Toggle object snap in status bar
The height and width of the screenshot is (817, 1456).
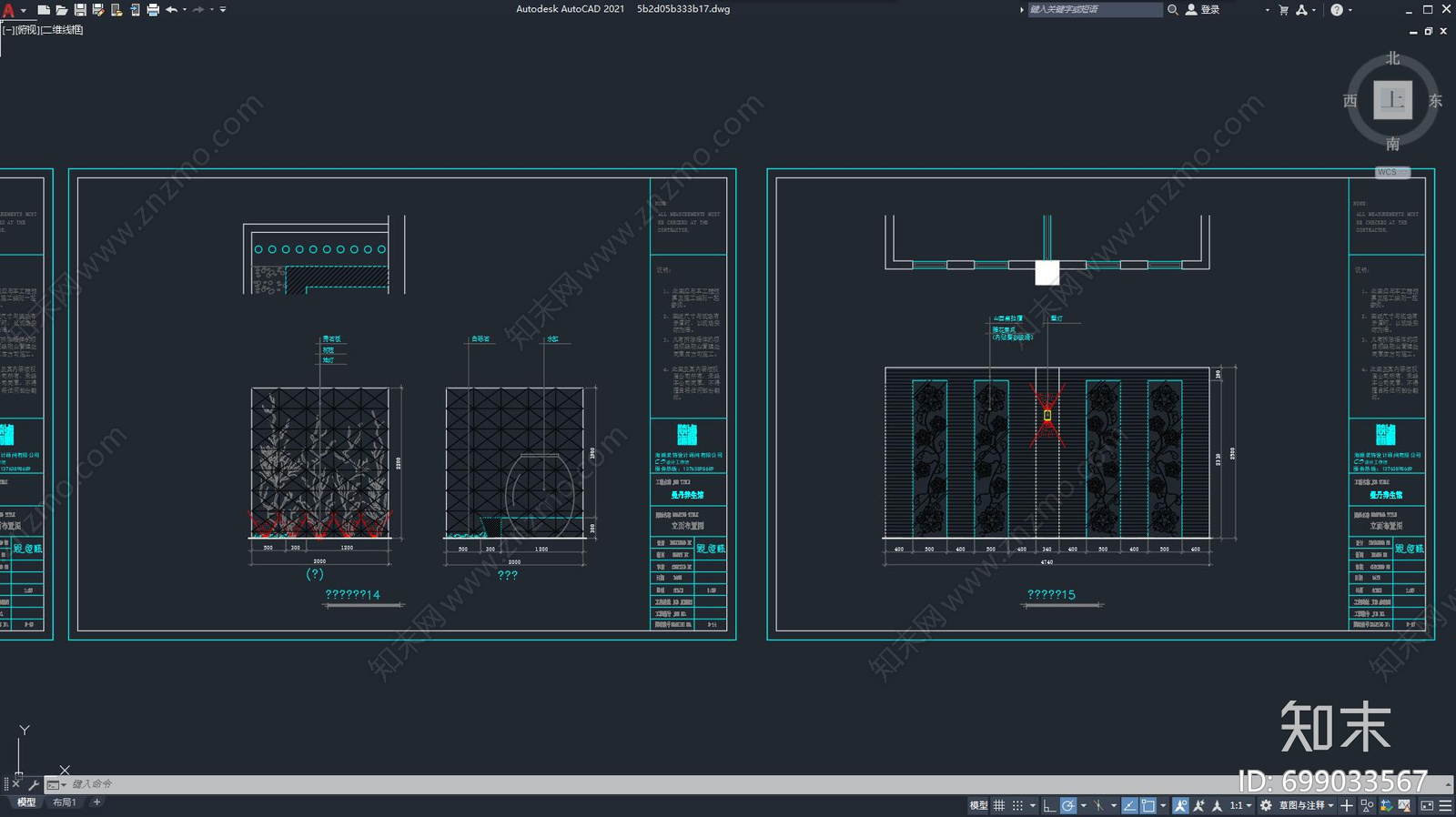click(1148, 805)
